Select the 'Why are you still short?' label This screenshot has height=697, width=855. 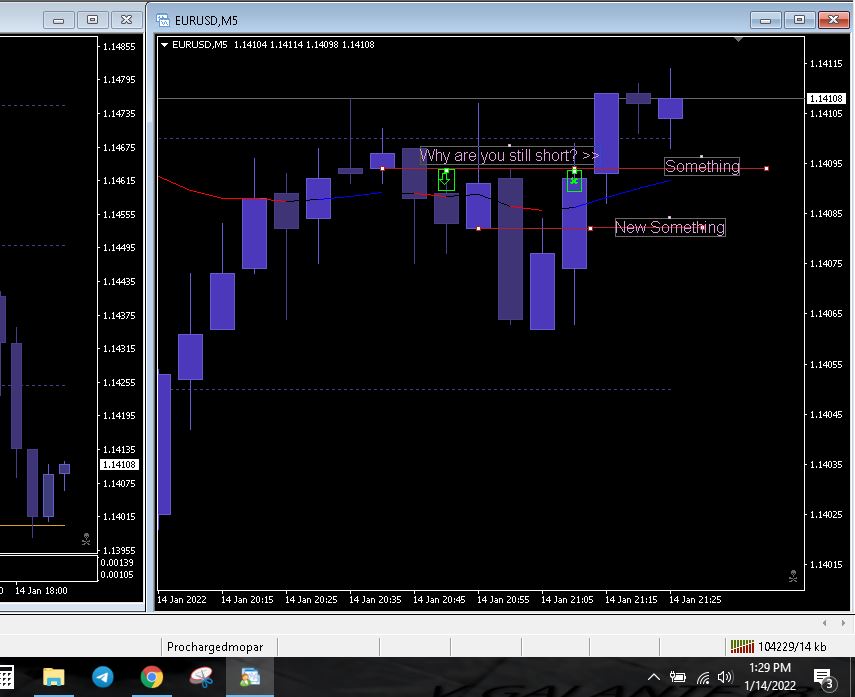click(x=509, y=156)
